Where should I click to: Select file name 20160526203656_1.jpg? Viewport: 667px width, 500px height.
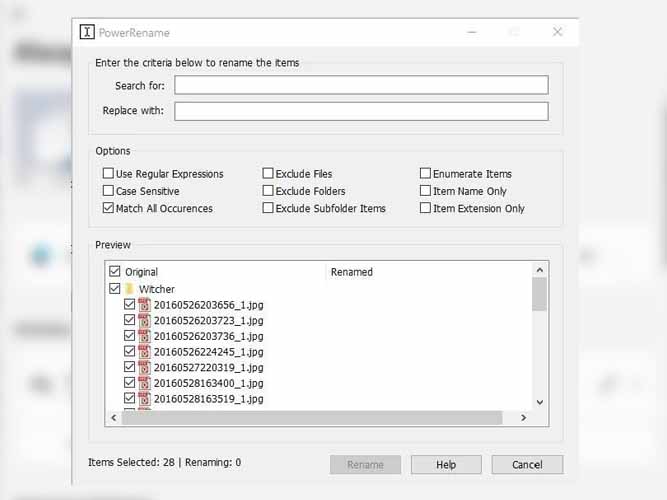coord(208,305)
